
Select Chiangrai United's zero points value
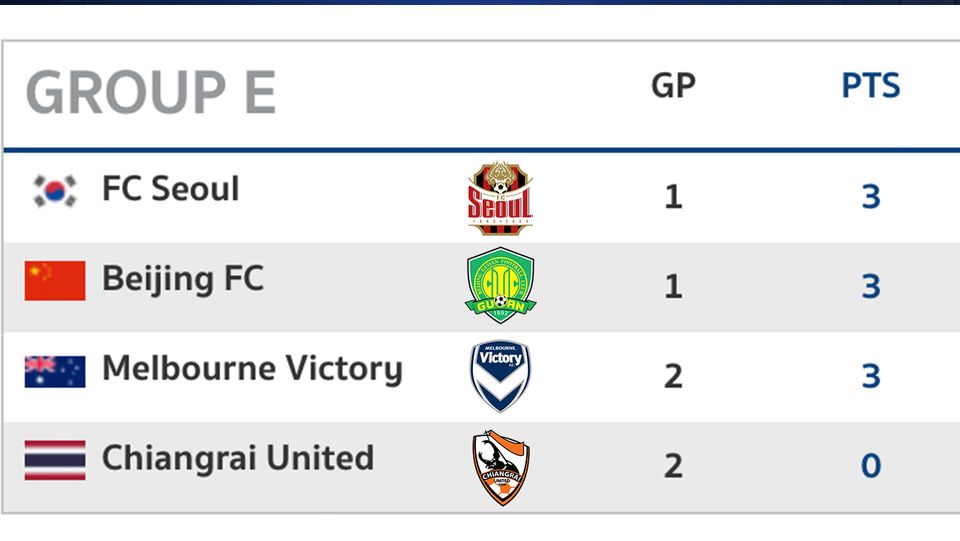(x=871, y=466)
